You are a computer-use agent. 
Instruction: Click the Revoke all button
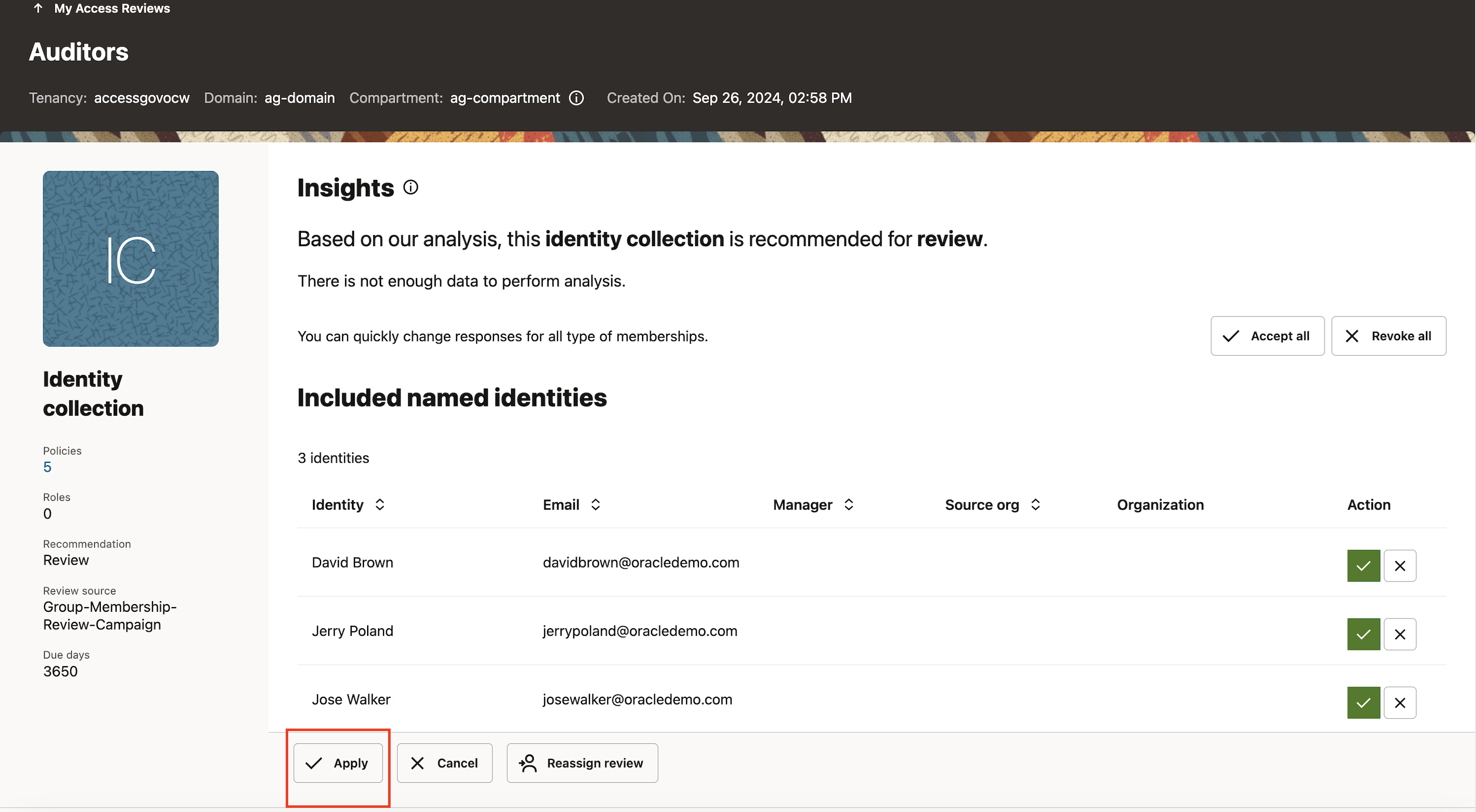coord(1389,336)
